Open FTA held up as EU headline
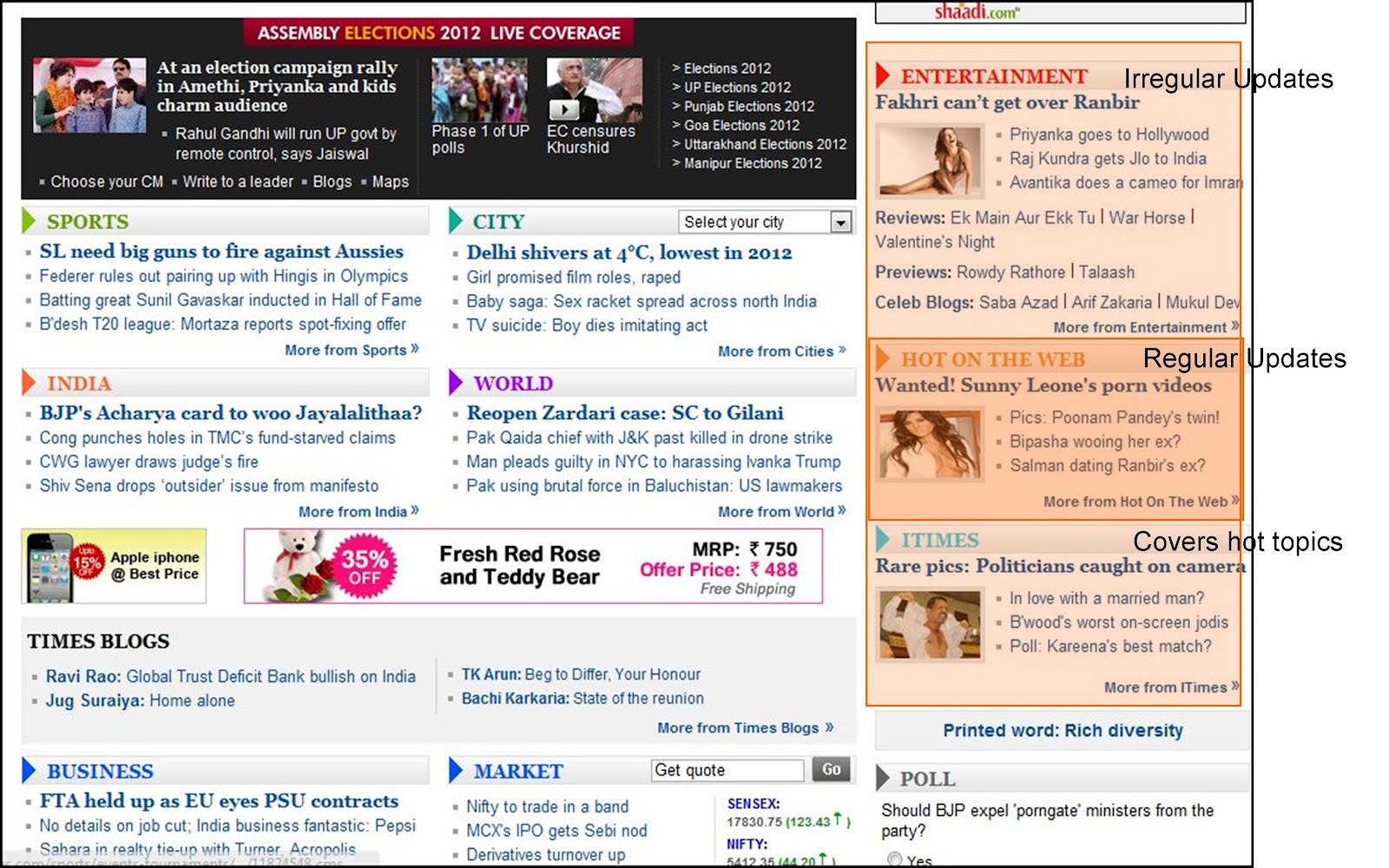 coord(219,800)
